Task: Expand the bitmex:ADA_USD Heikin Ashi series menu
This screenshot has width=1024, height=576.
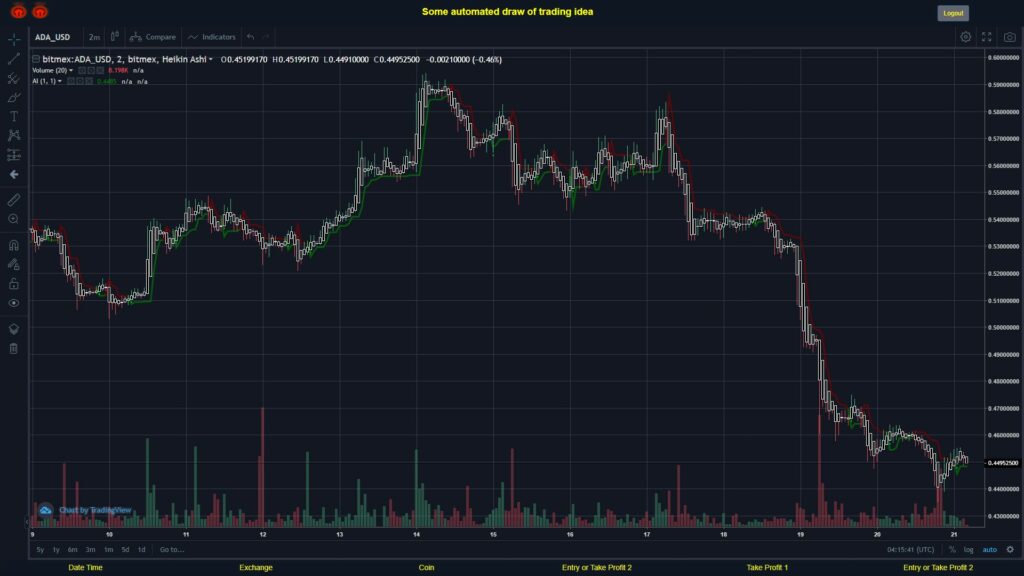Action: (210, 59)
